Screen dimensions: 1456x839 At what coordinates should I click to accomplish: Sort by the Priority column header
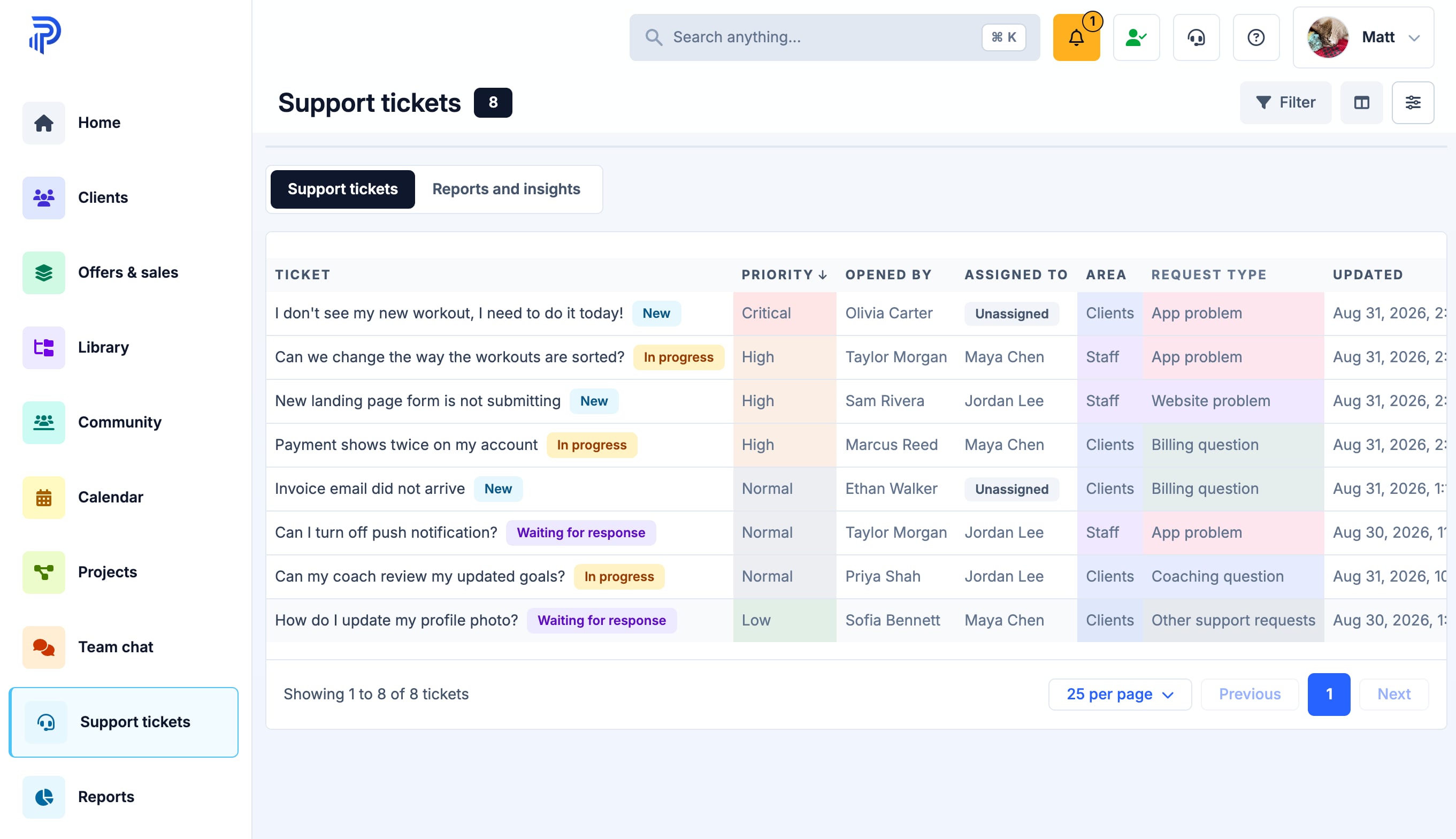point(784,275)
